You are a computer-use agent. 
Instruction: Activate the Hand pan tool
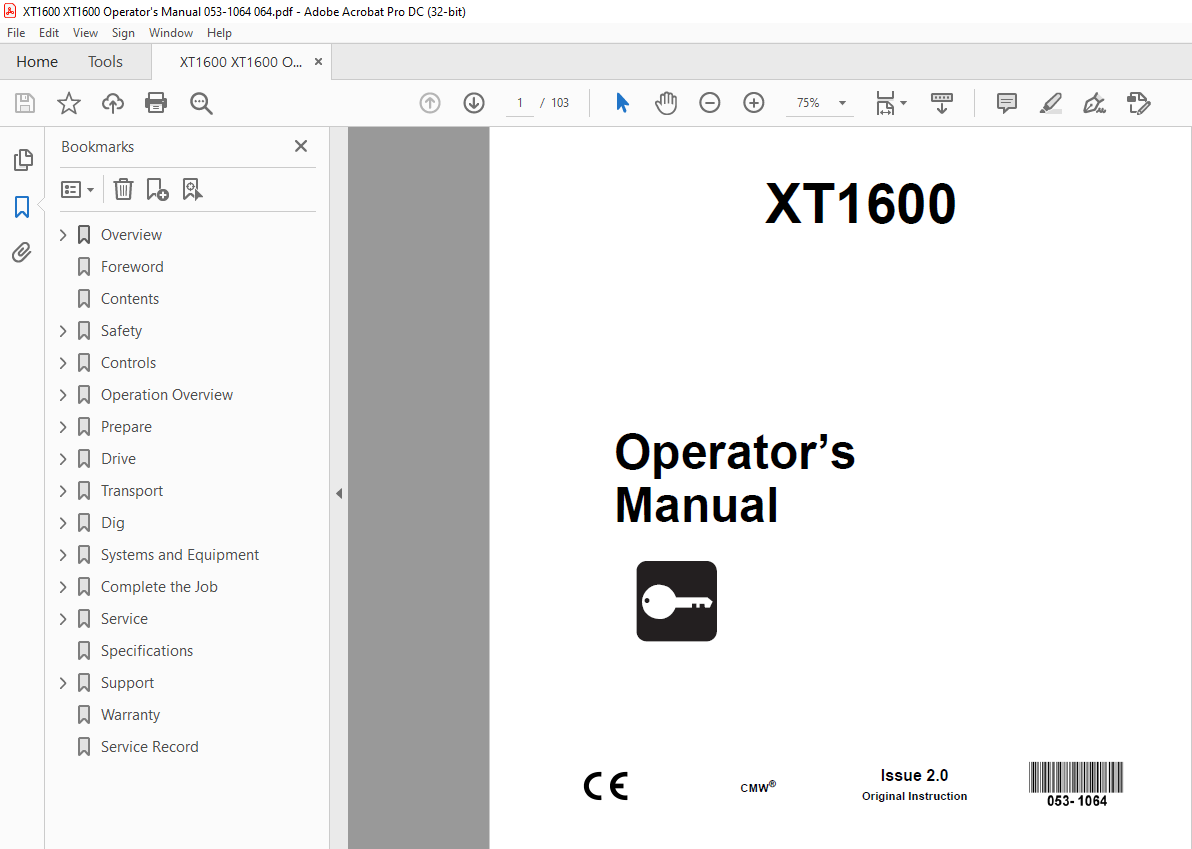click(x=666, y=103)
